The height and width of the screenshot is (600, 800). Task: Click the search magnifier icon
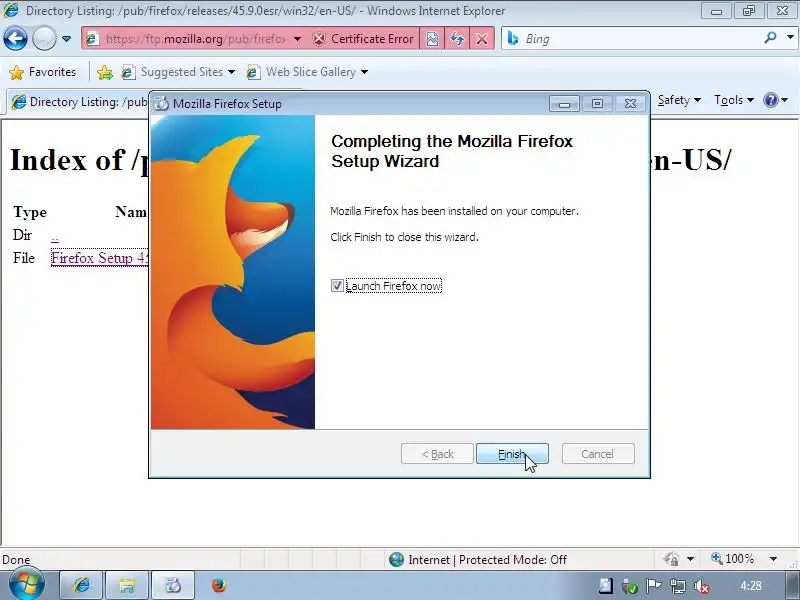[x=770, y=37]
